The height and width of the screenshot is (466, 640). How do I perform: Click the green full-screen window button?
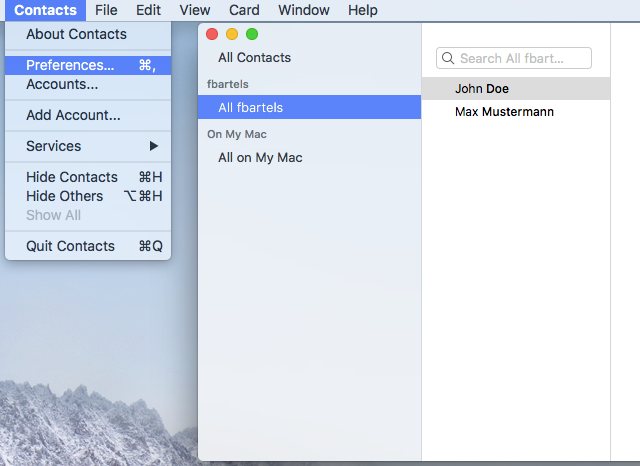pyautogui.click(x=252, y=34)
